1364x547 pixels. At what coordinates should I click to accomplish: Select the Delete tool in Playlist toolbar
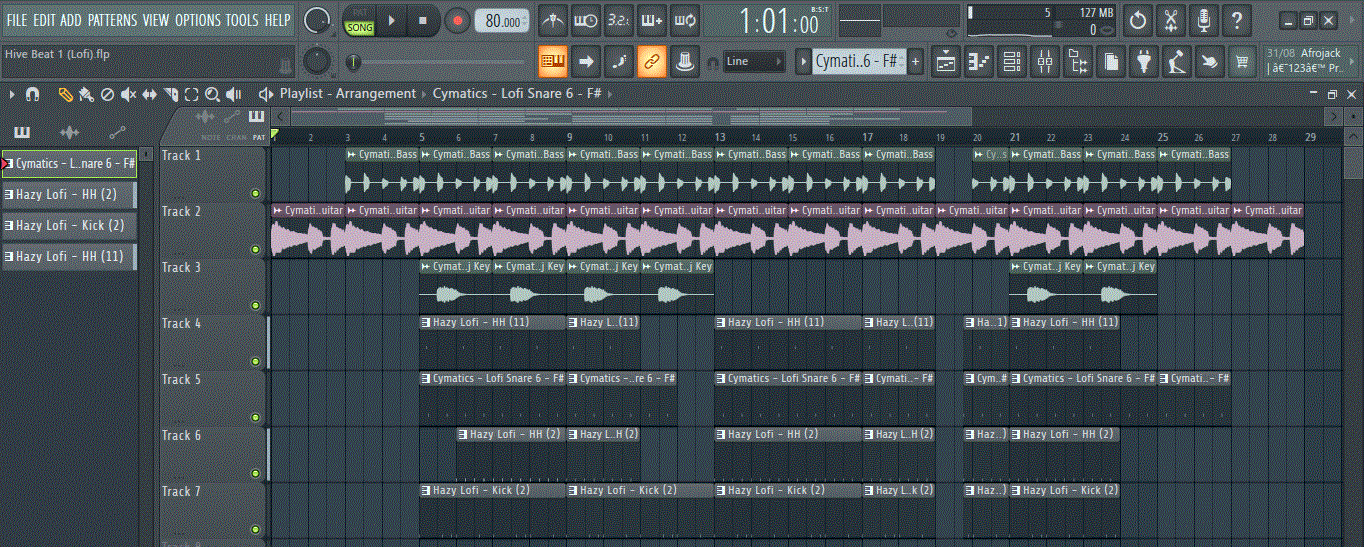pyautogui.click(x=107, y=94)
